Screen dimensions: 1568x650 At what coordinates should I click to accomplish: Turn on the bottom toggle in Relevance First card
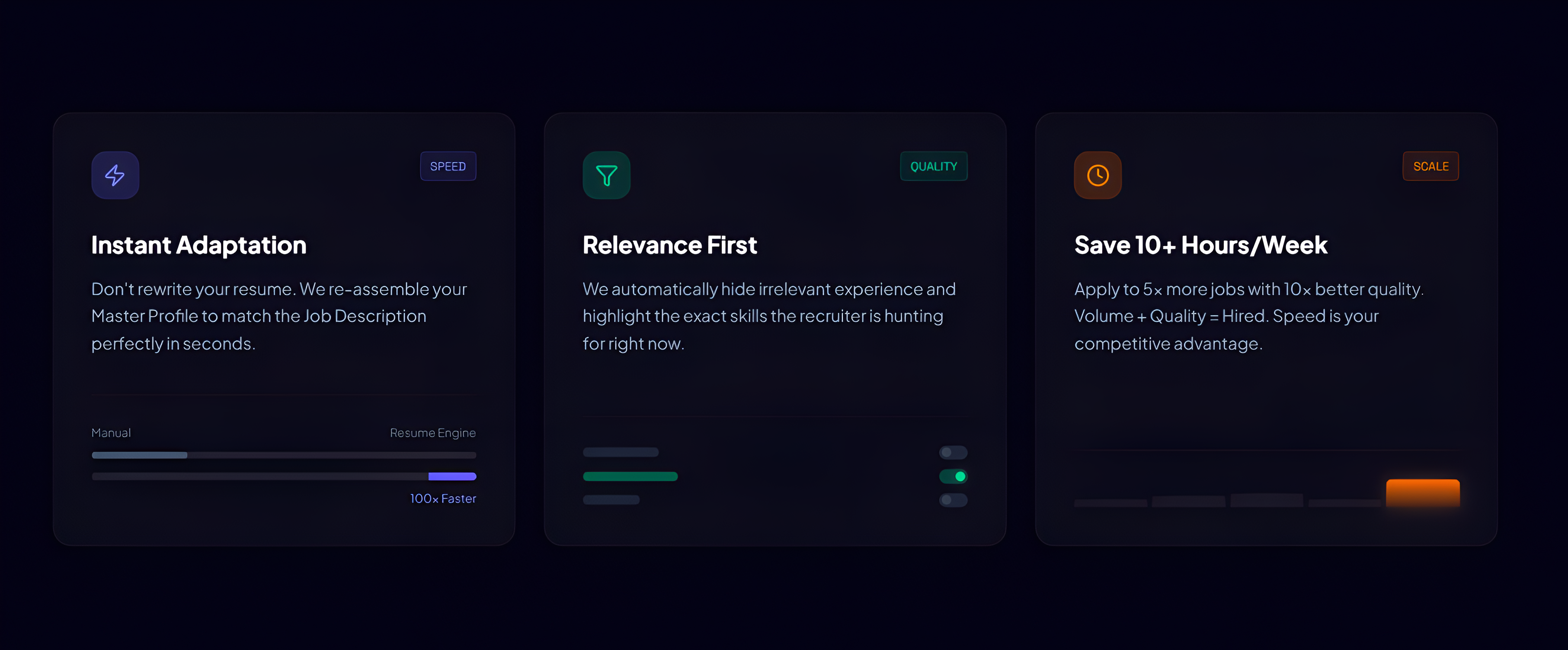[x=953, y=500]
